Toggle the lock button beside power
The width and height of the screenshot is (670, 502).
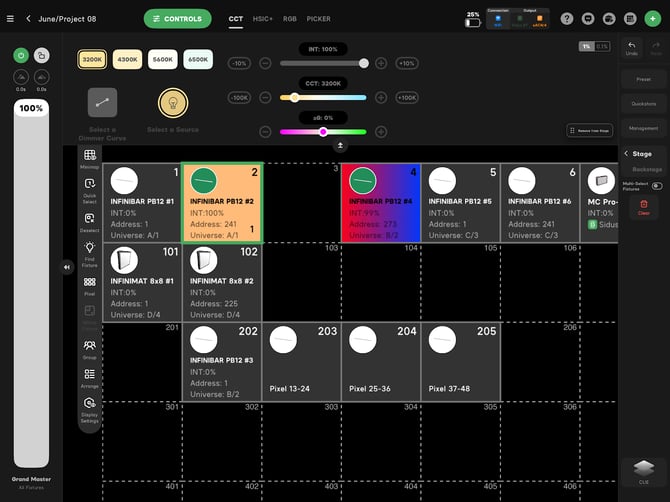tap(41, 55)
